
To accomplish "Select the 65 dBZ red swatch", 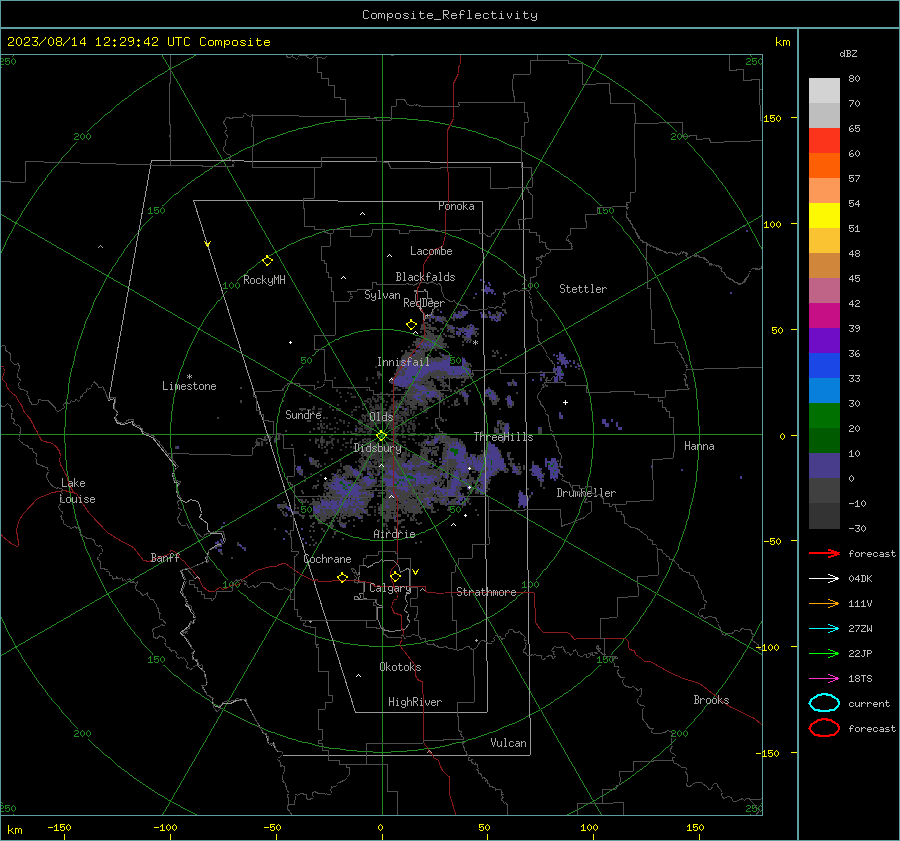I will 824,140.
